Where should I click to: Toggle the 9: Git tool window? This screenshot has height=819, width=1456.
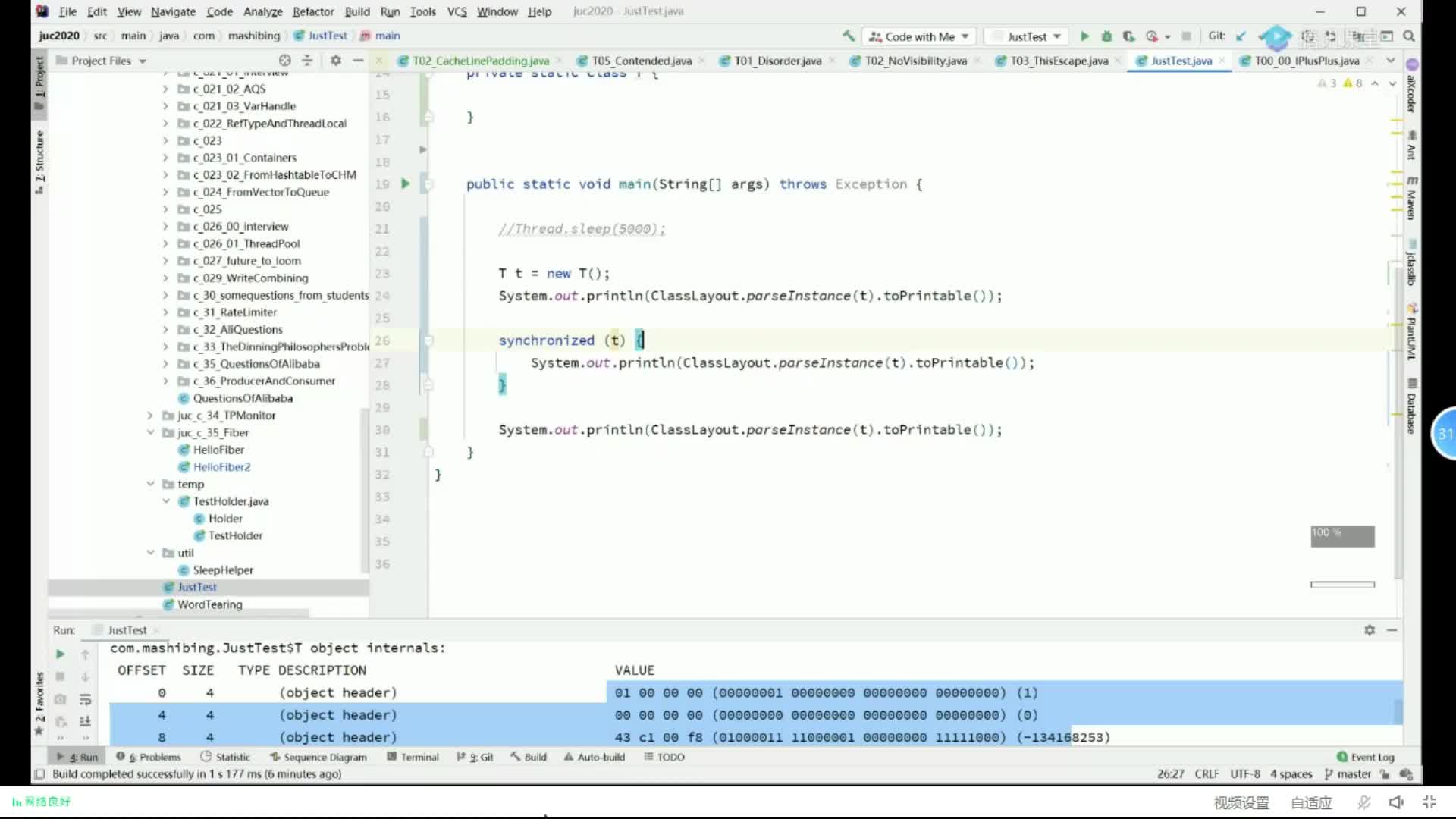[475, 757]
